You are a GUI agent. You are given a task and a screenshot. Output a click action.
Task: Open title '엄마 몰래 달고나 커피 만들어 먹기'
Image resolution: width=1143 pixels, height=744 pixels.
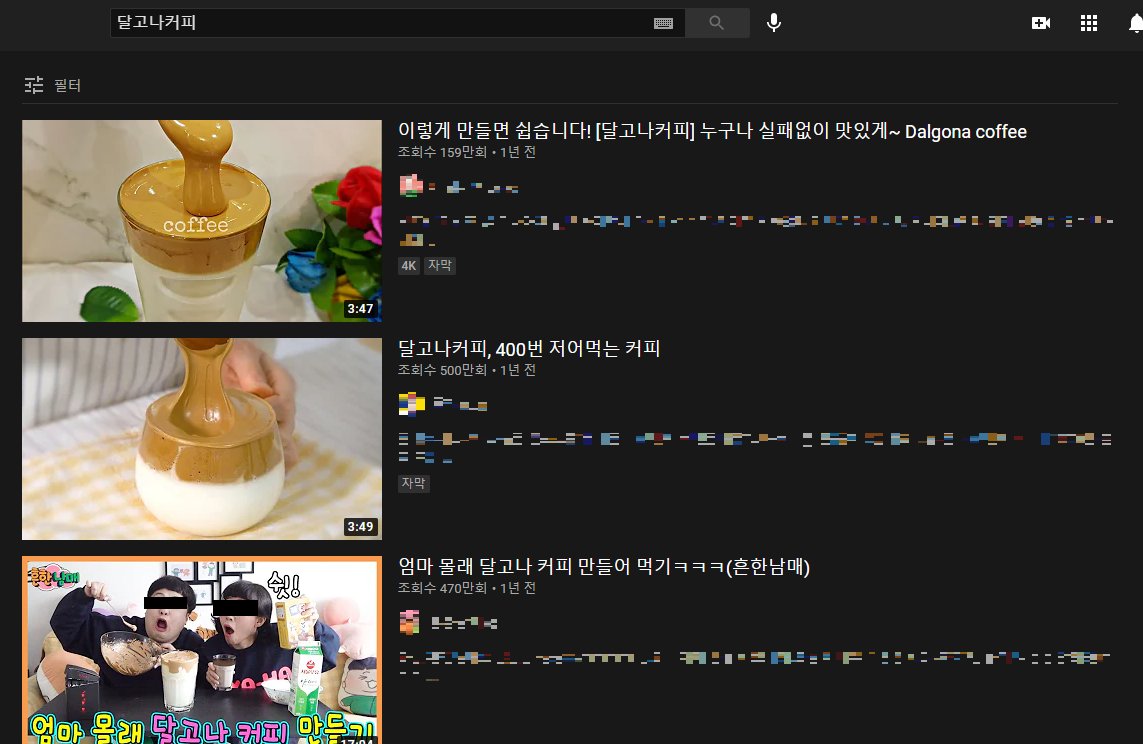click(x=604, y=566)
